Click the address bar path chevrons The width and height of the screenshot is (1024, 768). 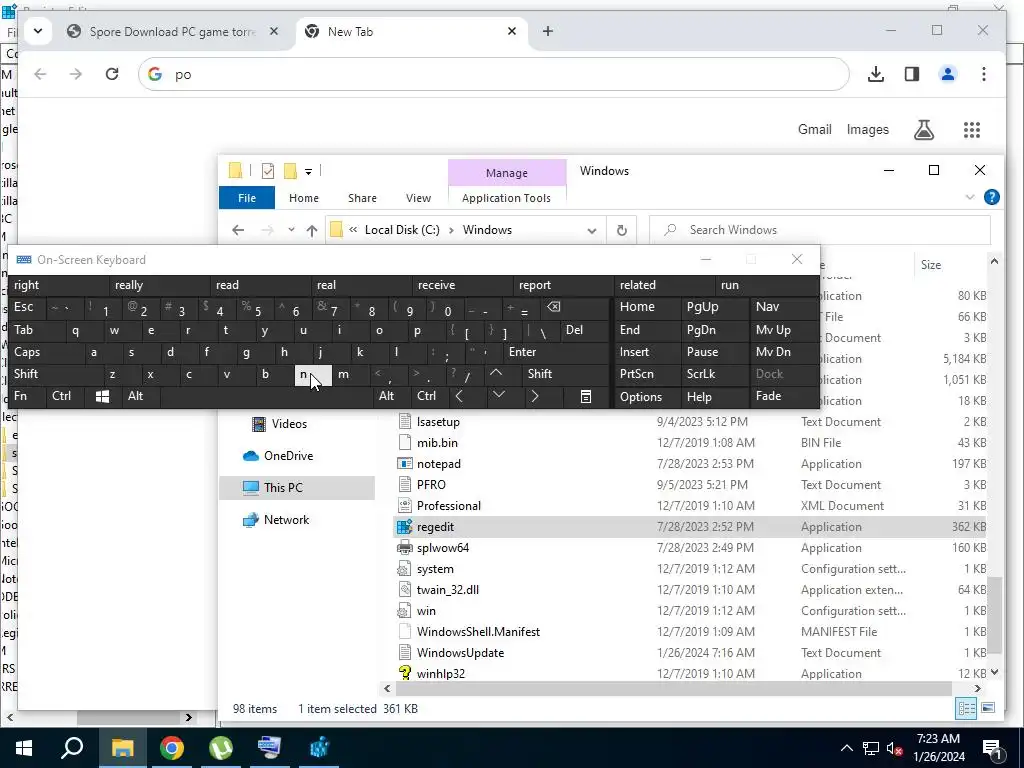point(353,230)
